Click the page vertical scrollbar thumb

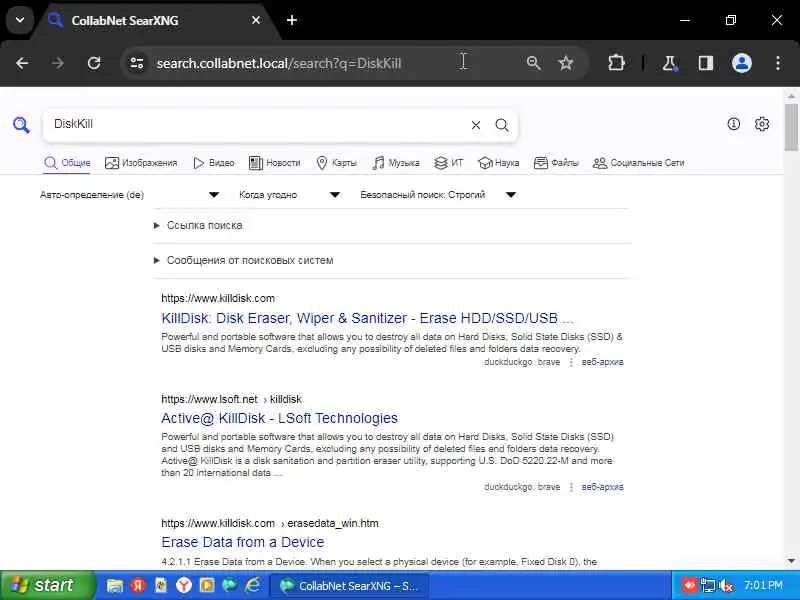pos(791,128)
